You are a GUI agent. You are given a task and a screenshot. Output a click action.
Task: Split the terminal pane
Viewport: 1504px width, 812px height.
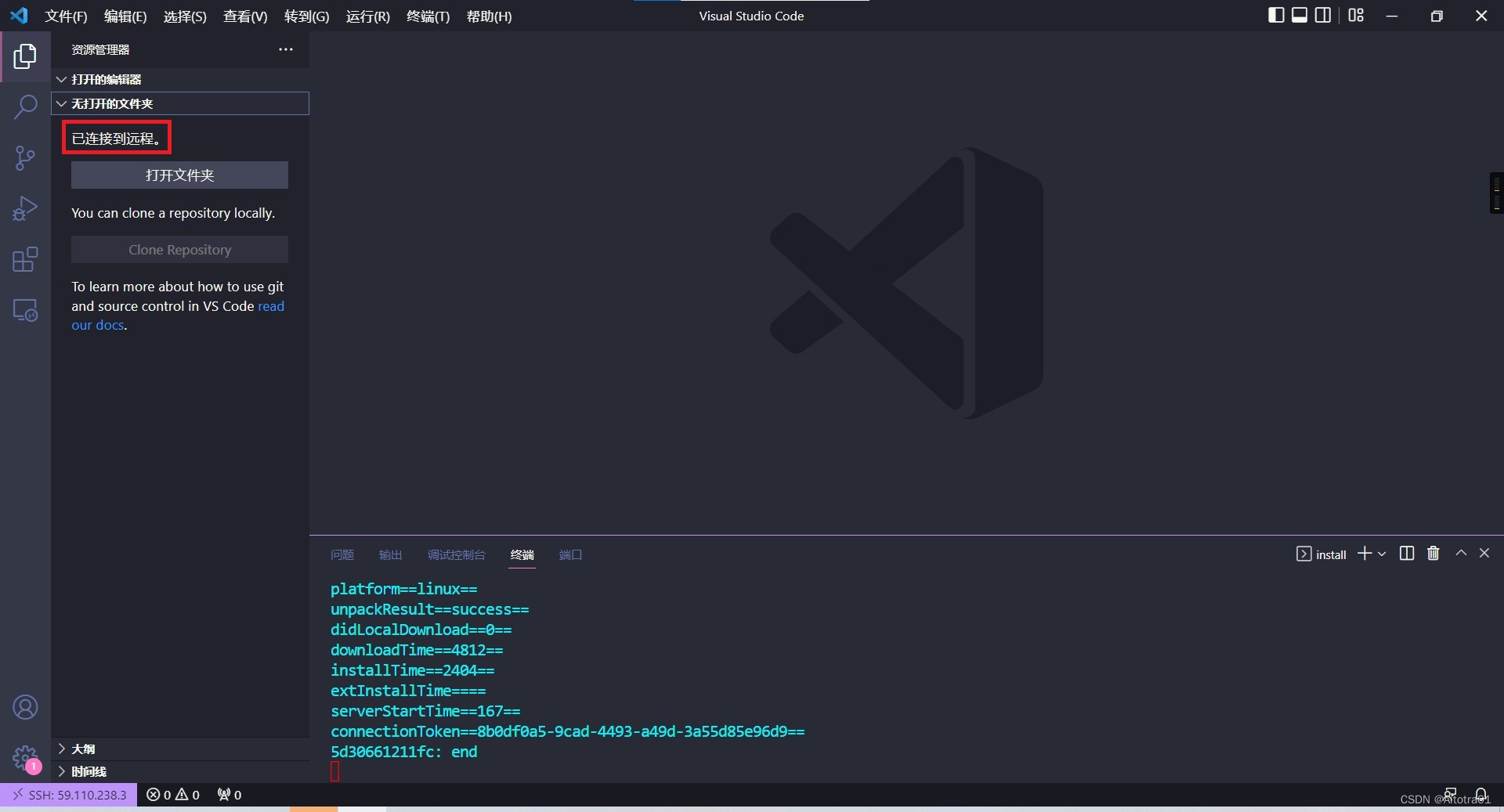coord(1407,554)
